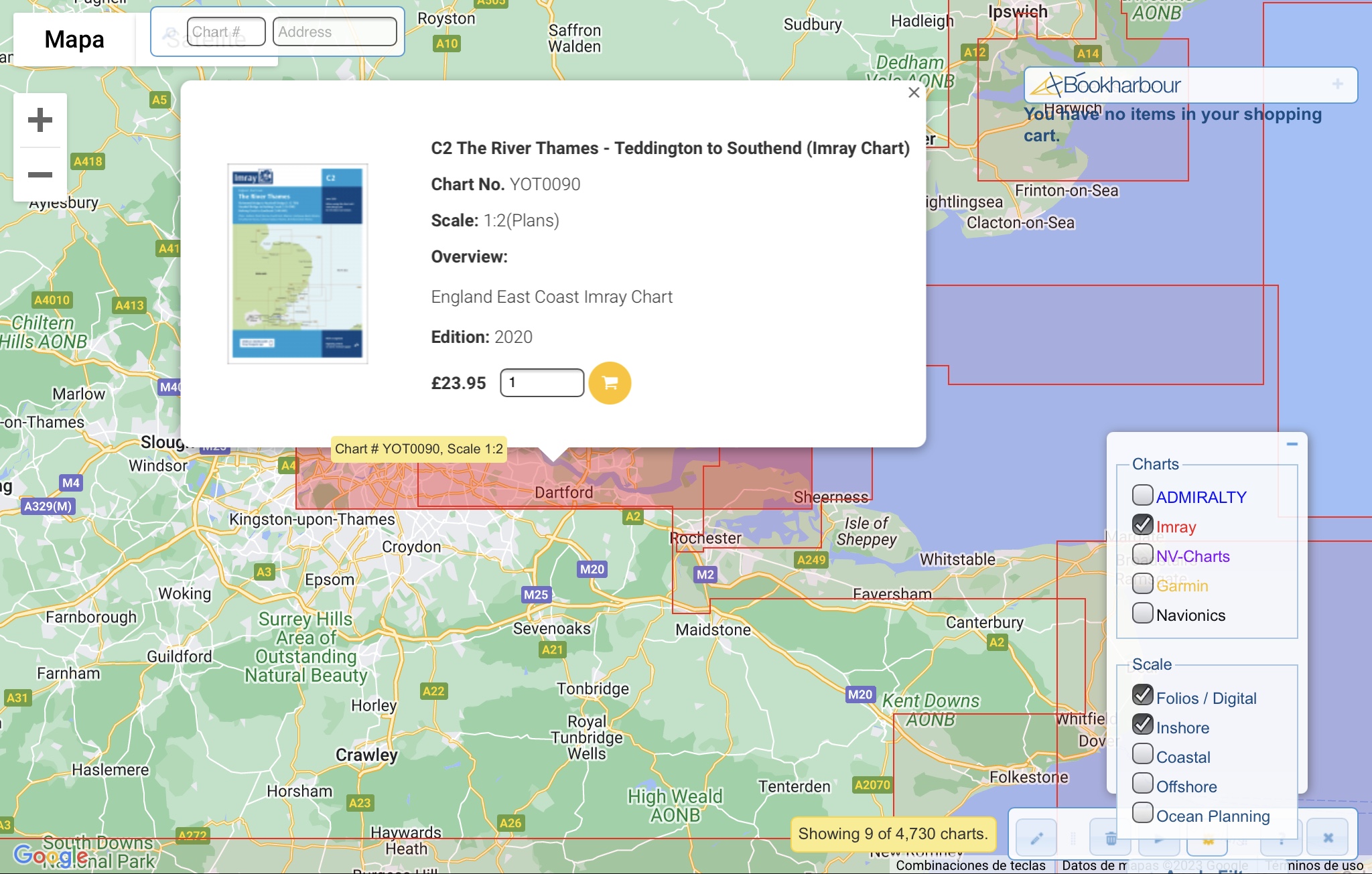Click the yellow add-to-cart button

pos(610,383)
